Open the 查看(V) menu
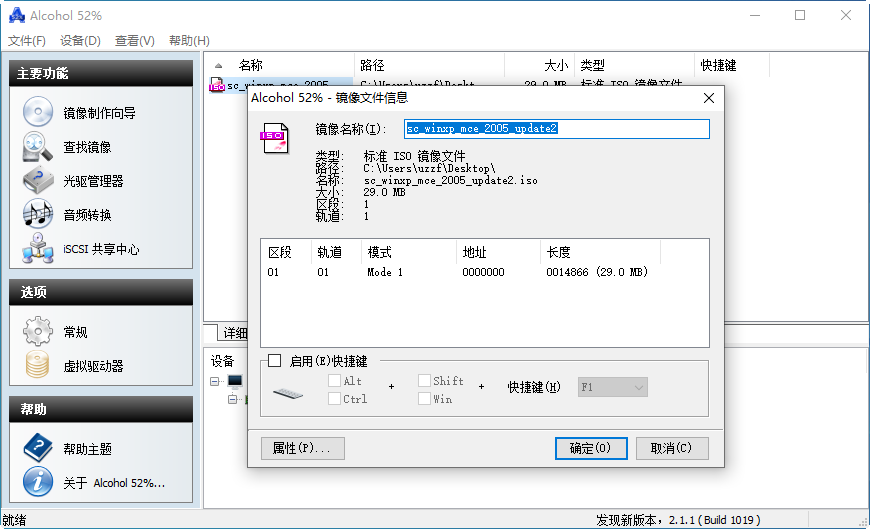 pos(134,41)
